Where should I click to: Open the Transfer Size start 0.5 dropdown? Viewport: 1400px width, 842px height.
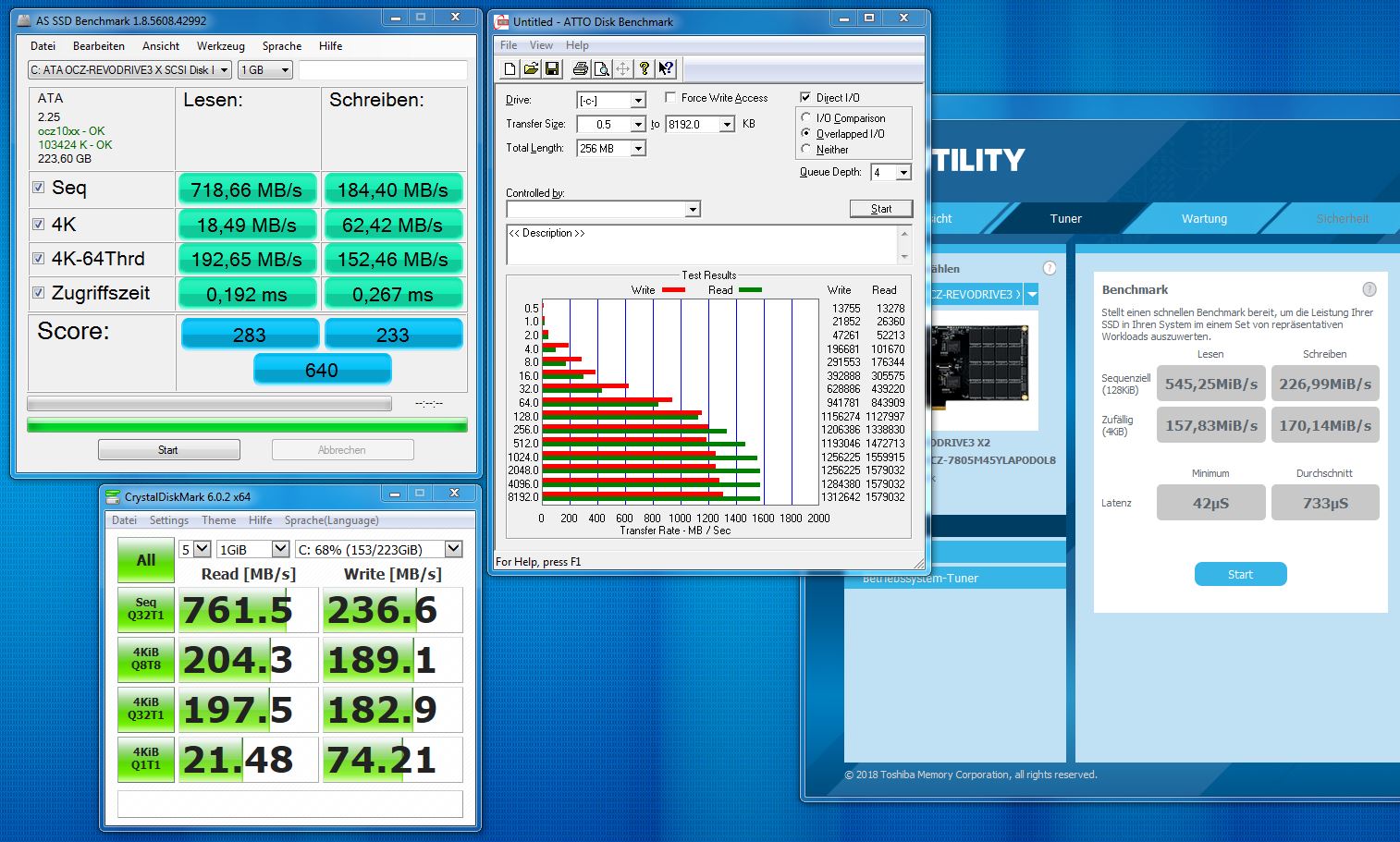[638, 124]
